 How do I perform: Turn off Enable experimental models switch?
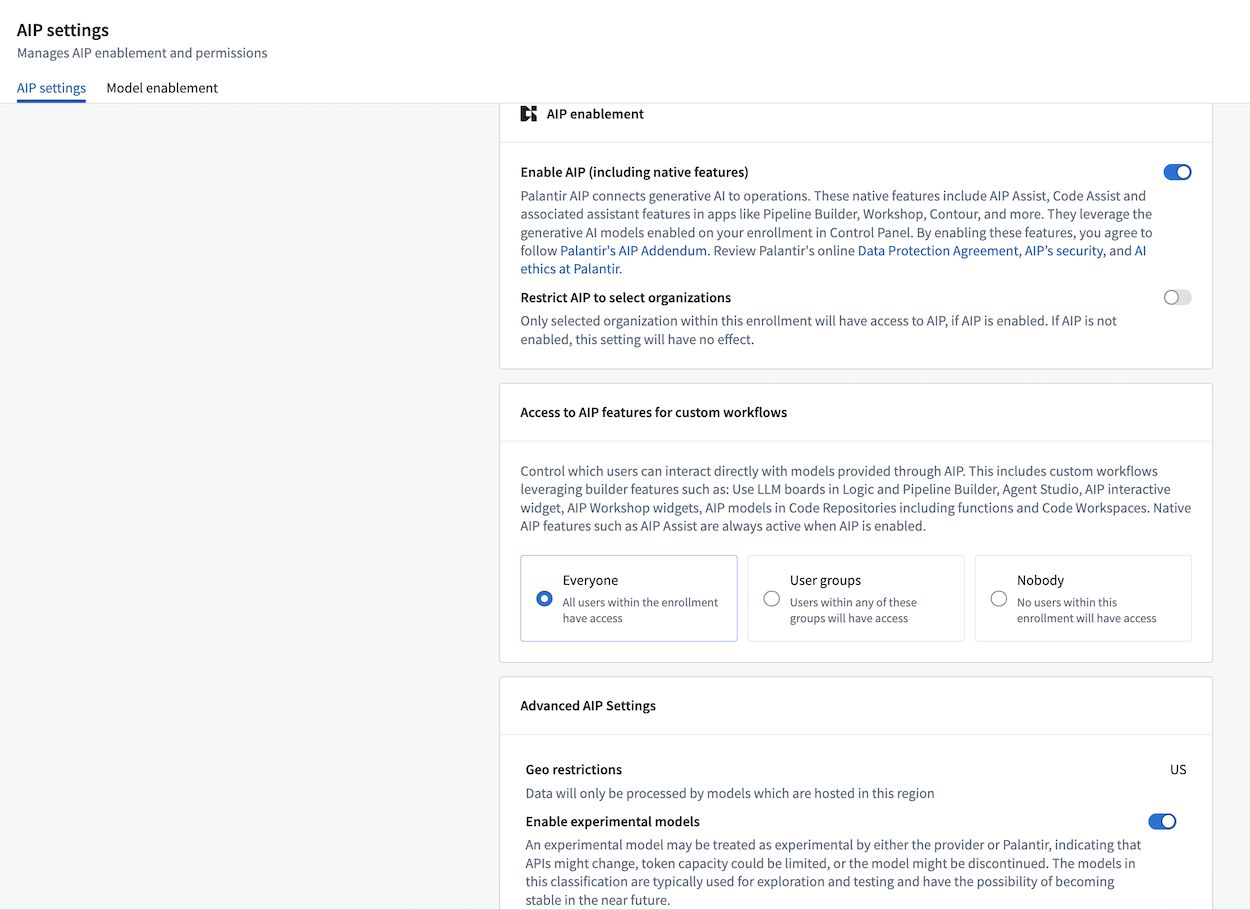pyautogui.click(x=1162, y=822)
